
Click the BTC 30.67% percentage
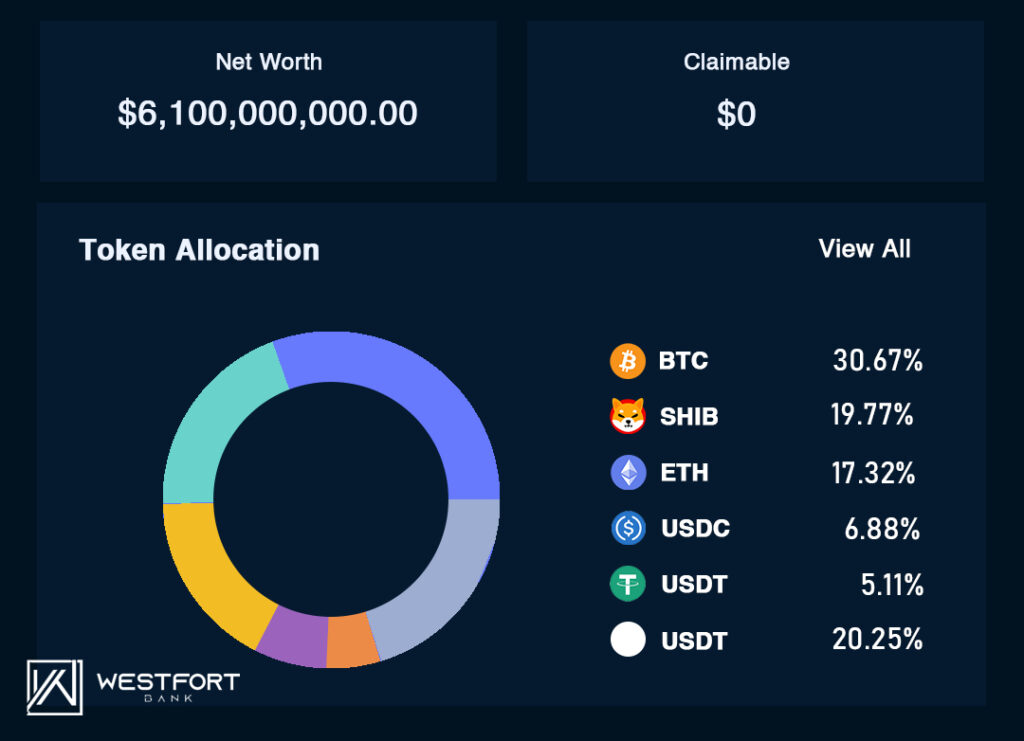click(x=877, y=361)
